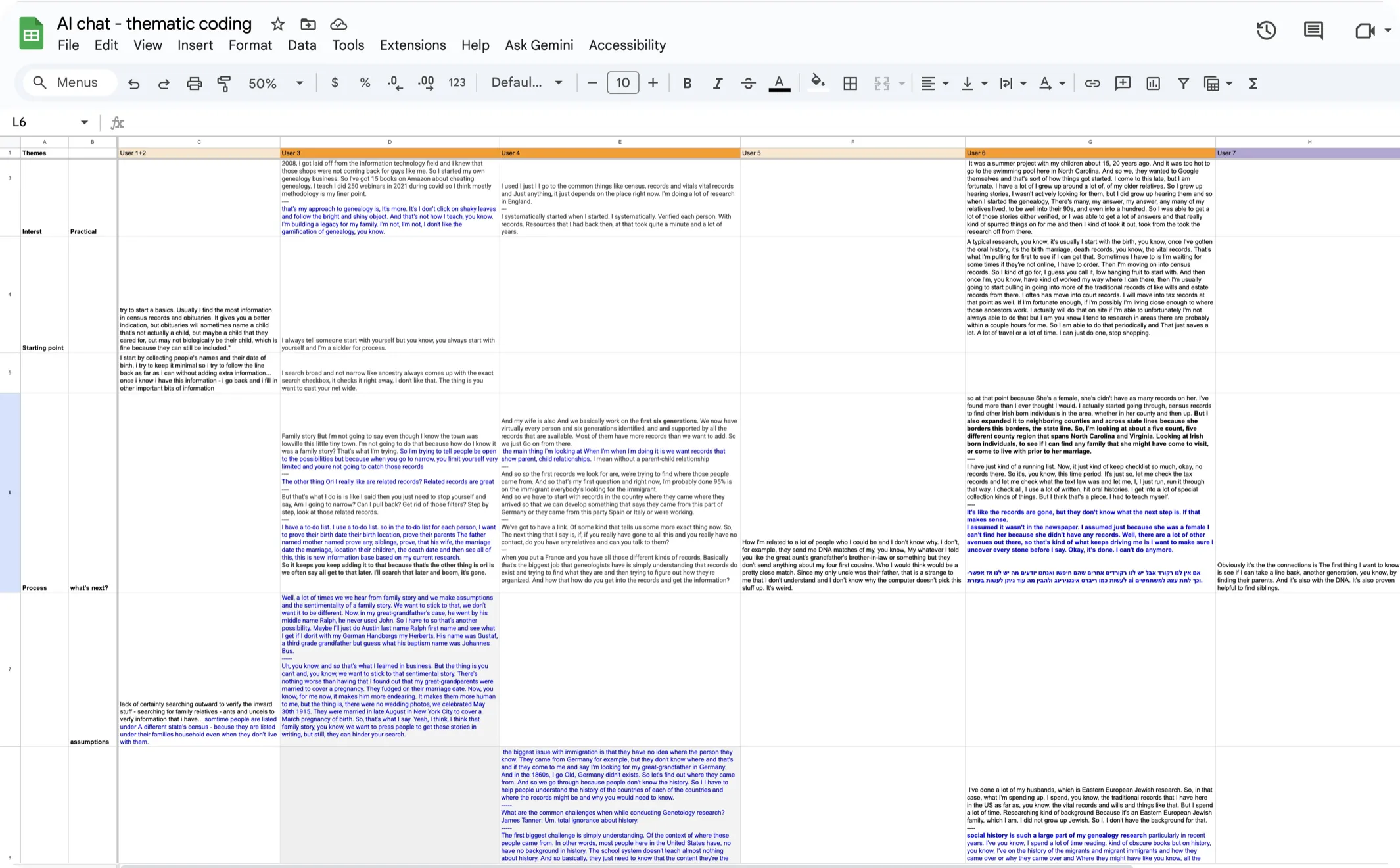Toggle strikethrough formatting
The width and height of the screenshot is (1400, 868).
748,83
